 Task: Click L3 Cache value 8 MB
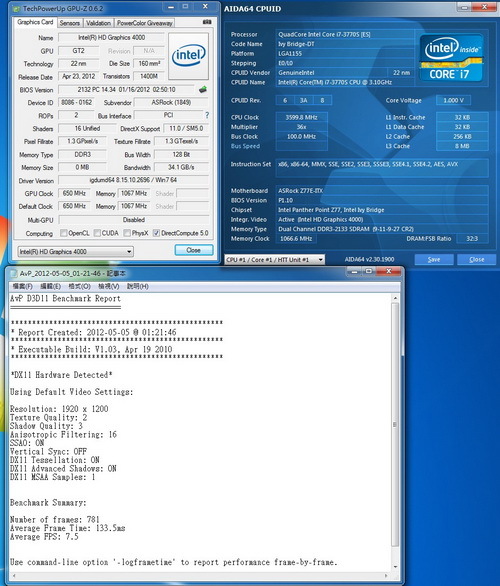point(462,146)
